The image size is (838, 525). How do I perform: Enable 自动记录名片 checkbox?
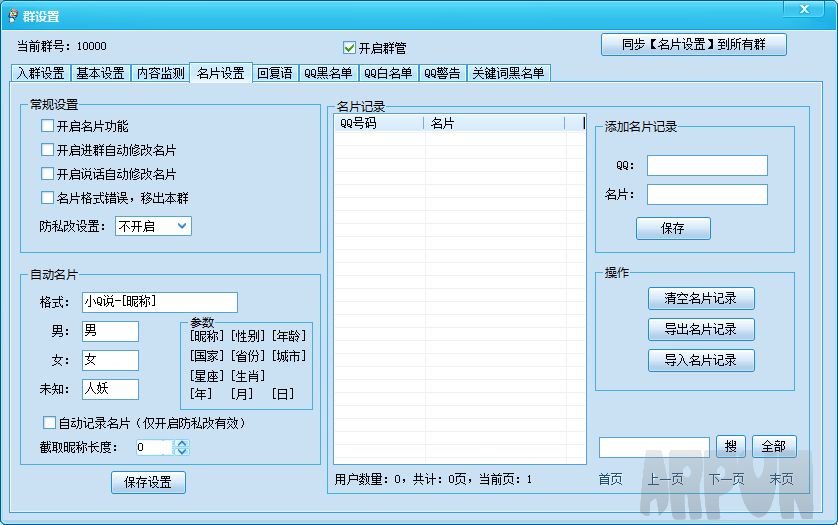(49, 423)
